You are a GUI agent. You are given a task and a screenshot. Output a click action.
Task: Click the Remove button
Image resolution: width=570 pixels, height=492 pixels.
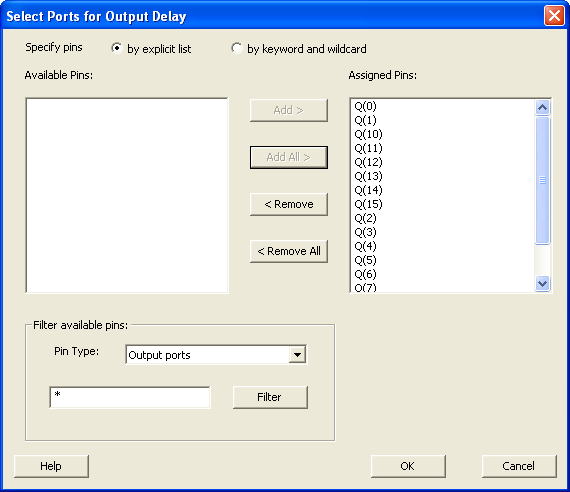[x=289, y=204]
